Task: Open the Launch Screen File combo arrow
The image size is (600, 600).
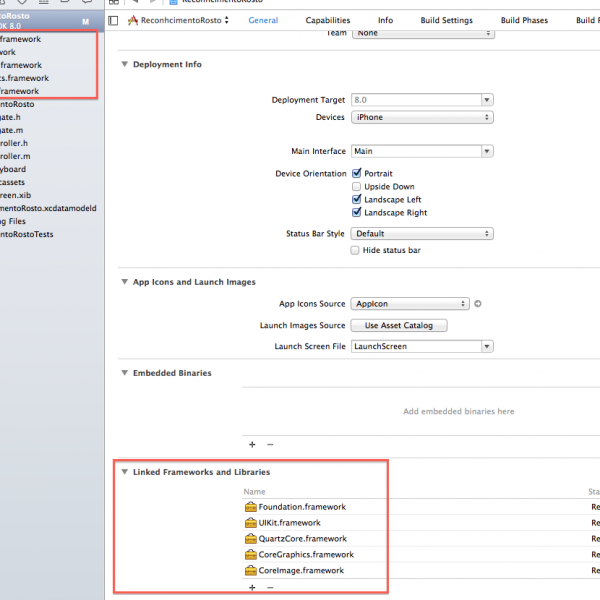Action: [x=487, y=346]
